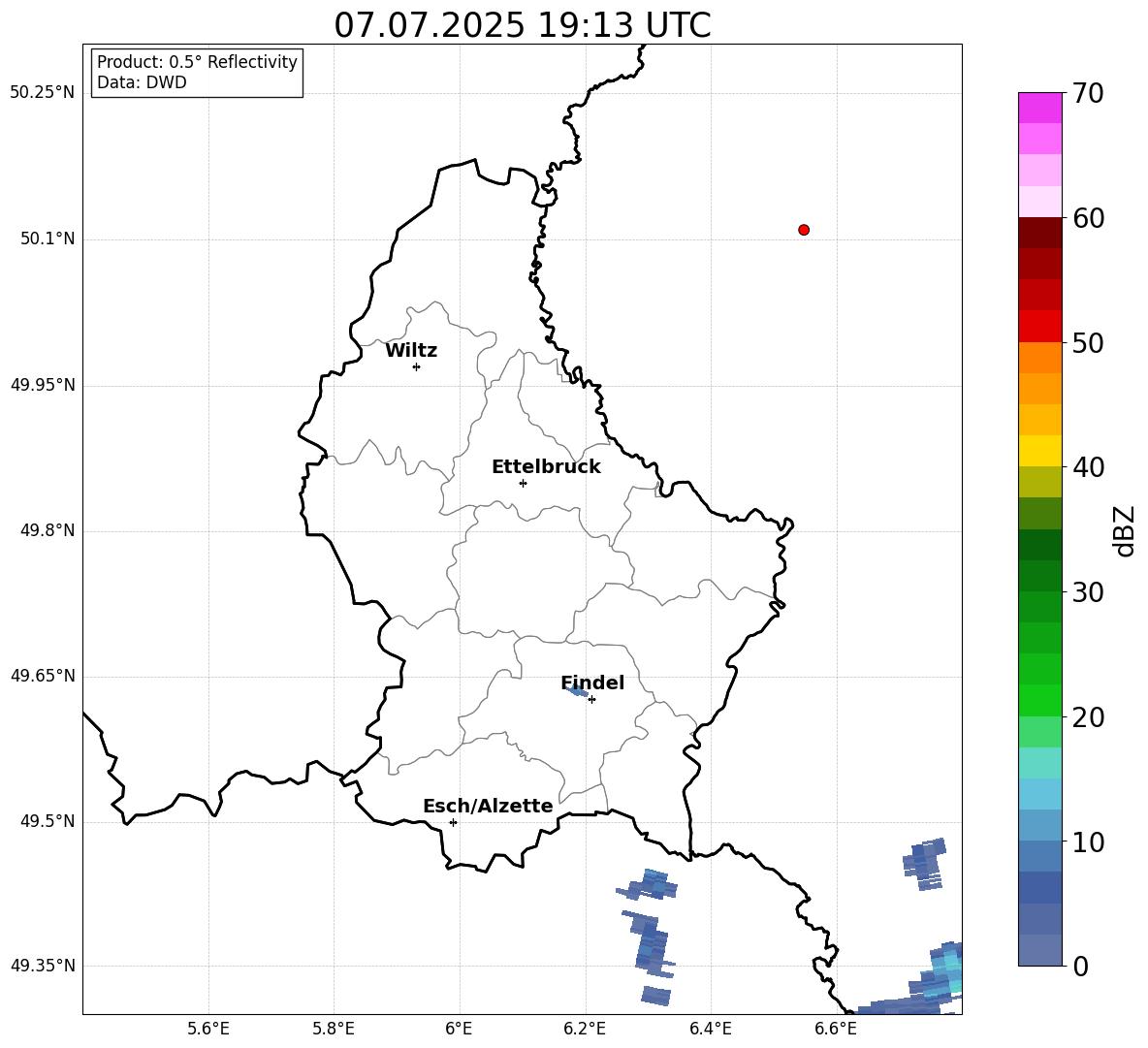Click the 5.8°E longitude label

point(334,1029)
